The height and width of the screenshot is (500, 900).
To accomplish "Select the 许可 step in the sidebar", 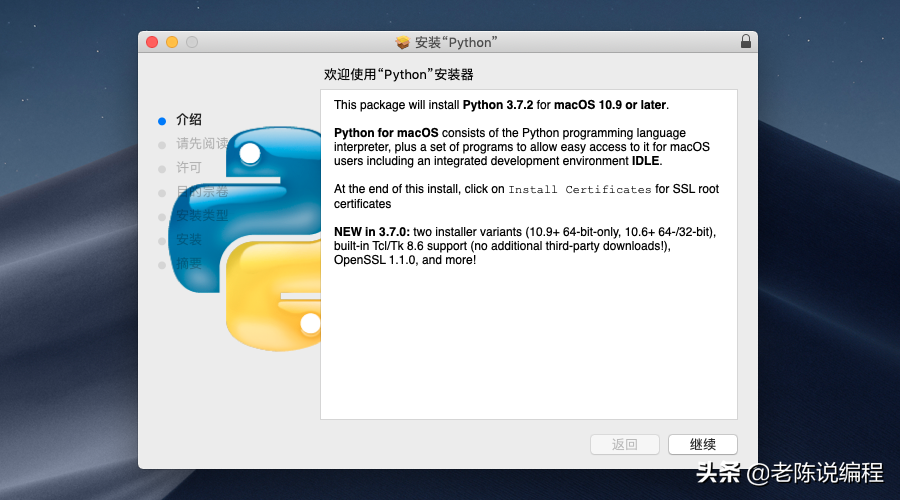I will click(188, 168).
